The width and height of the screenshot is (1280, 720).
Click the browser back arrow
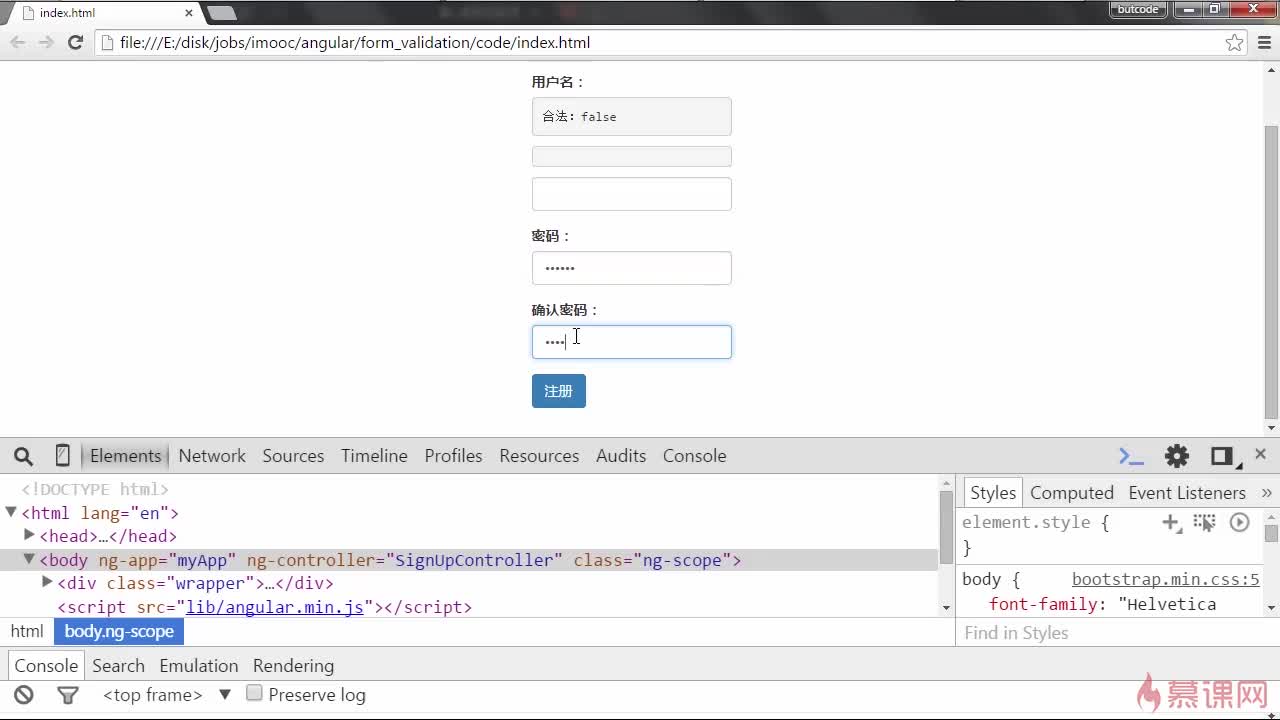pyautogui.click(x=18, y=42)
